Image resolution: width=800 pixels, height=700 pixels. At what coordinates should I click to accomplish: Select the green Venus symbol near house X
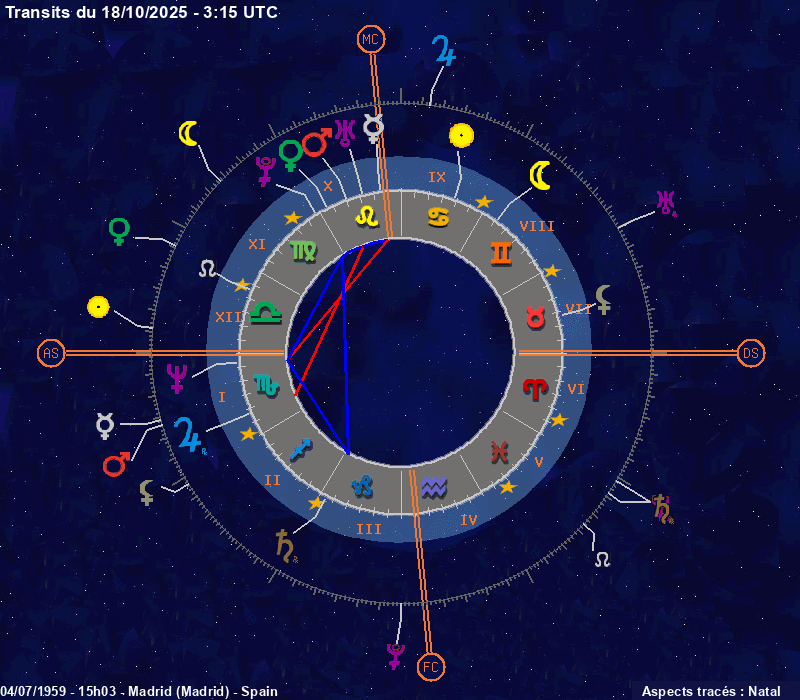tap(291, 155)
